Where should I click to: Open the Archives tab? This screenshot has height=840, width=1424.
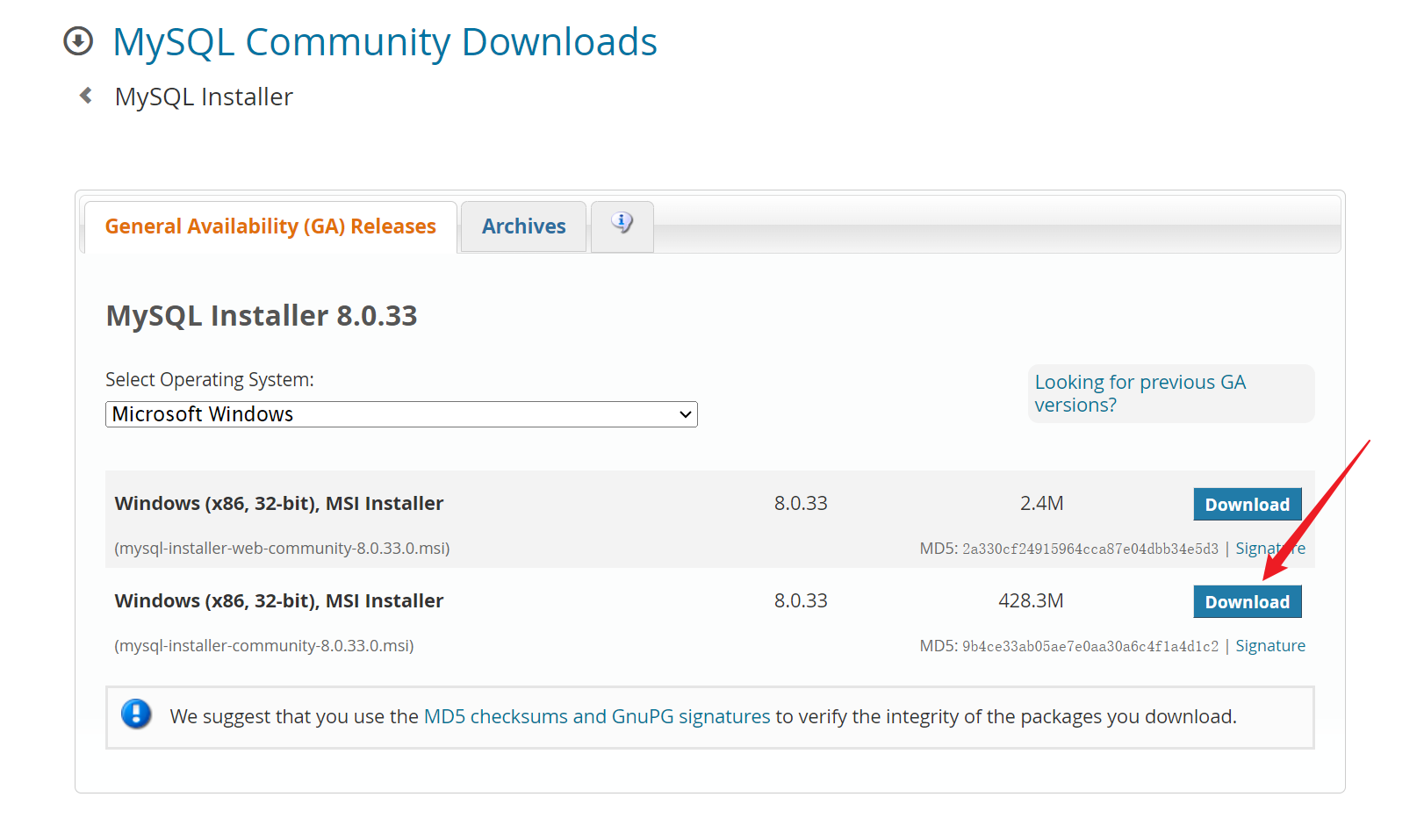point(523,226)
